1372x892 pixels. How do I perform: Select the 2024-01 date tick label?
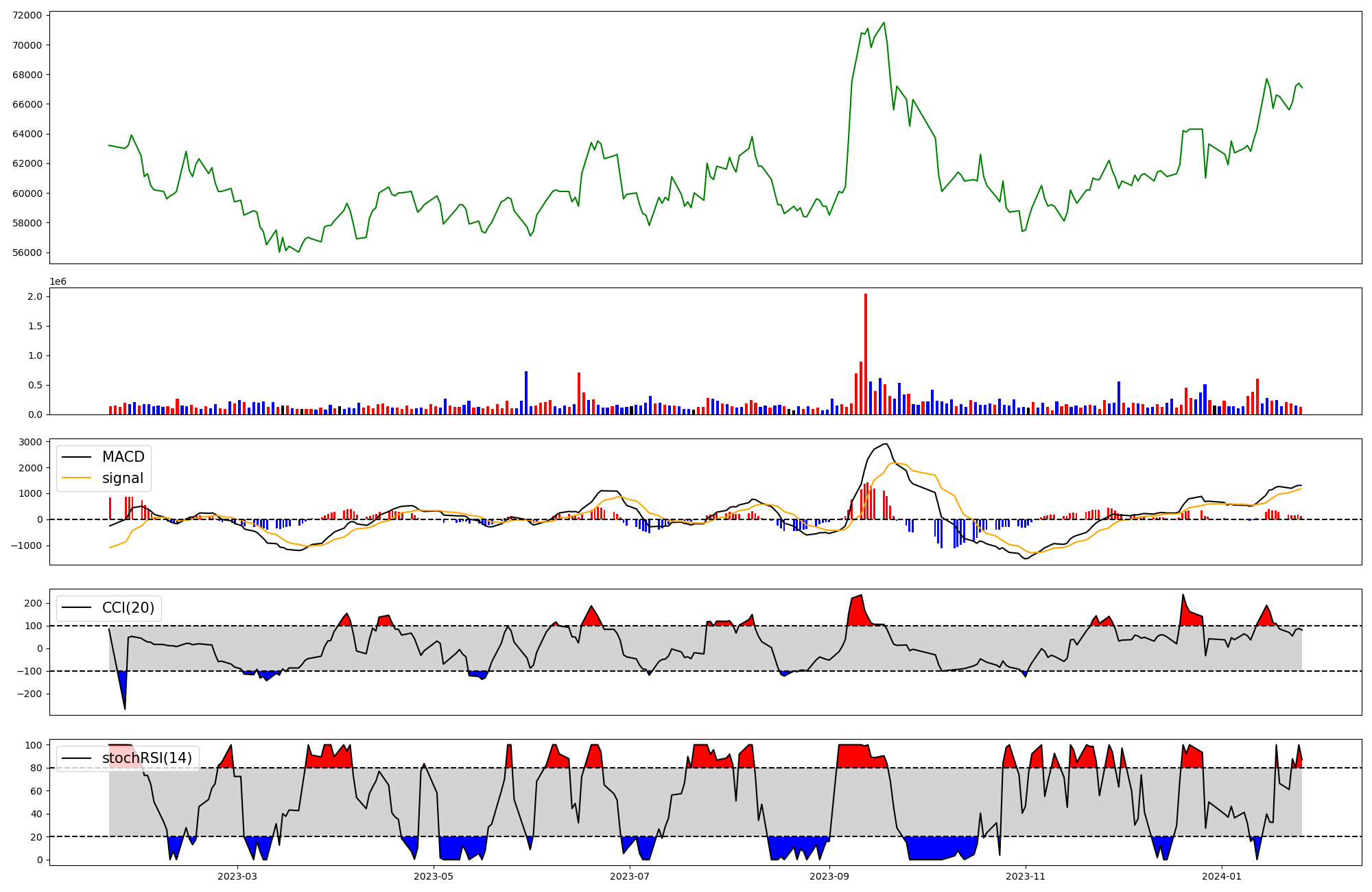[x=1222, y=876]
